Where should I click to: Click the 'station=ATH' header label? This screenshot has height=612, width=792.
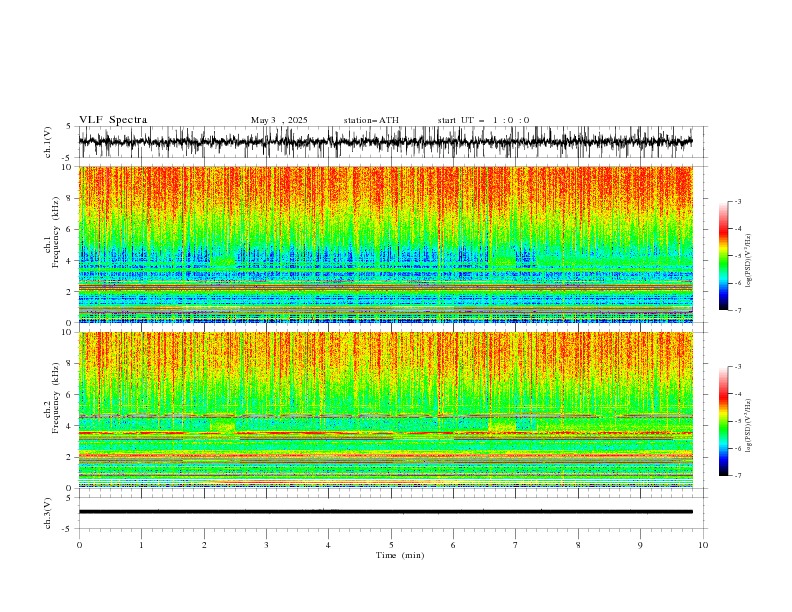pyautogui.click(x=371, y=120)
